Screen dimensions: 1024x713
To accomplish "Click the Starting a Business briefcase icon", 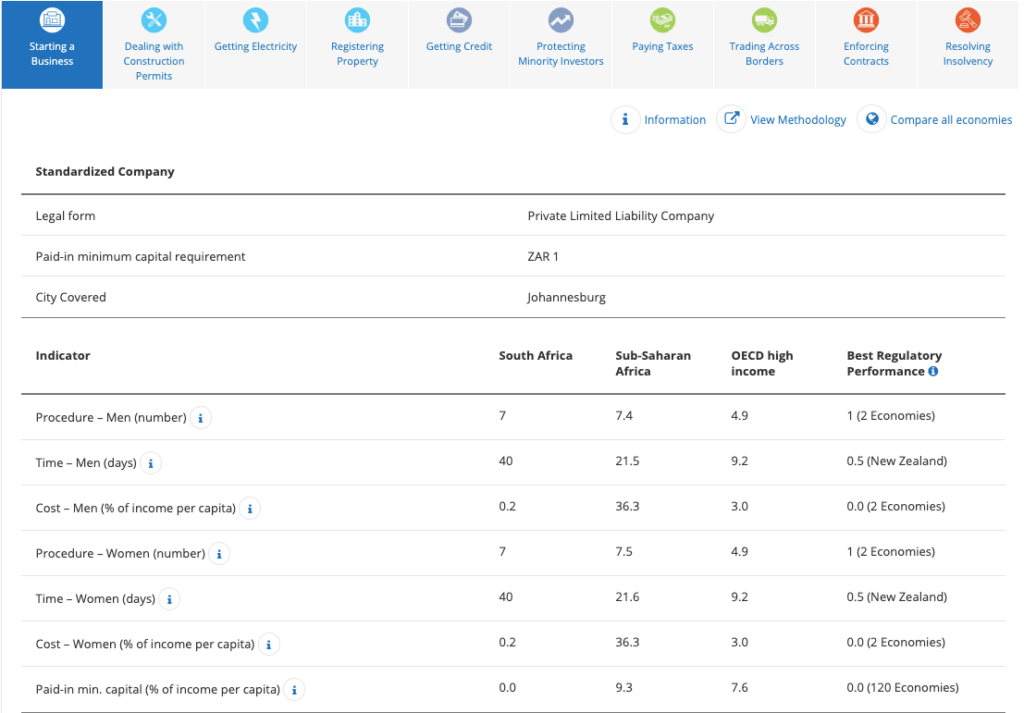I will 52,19.
